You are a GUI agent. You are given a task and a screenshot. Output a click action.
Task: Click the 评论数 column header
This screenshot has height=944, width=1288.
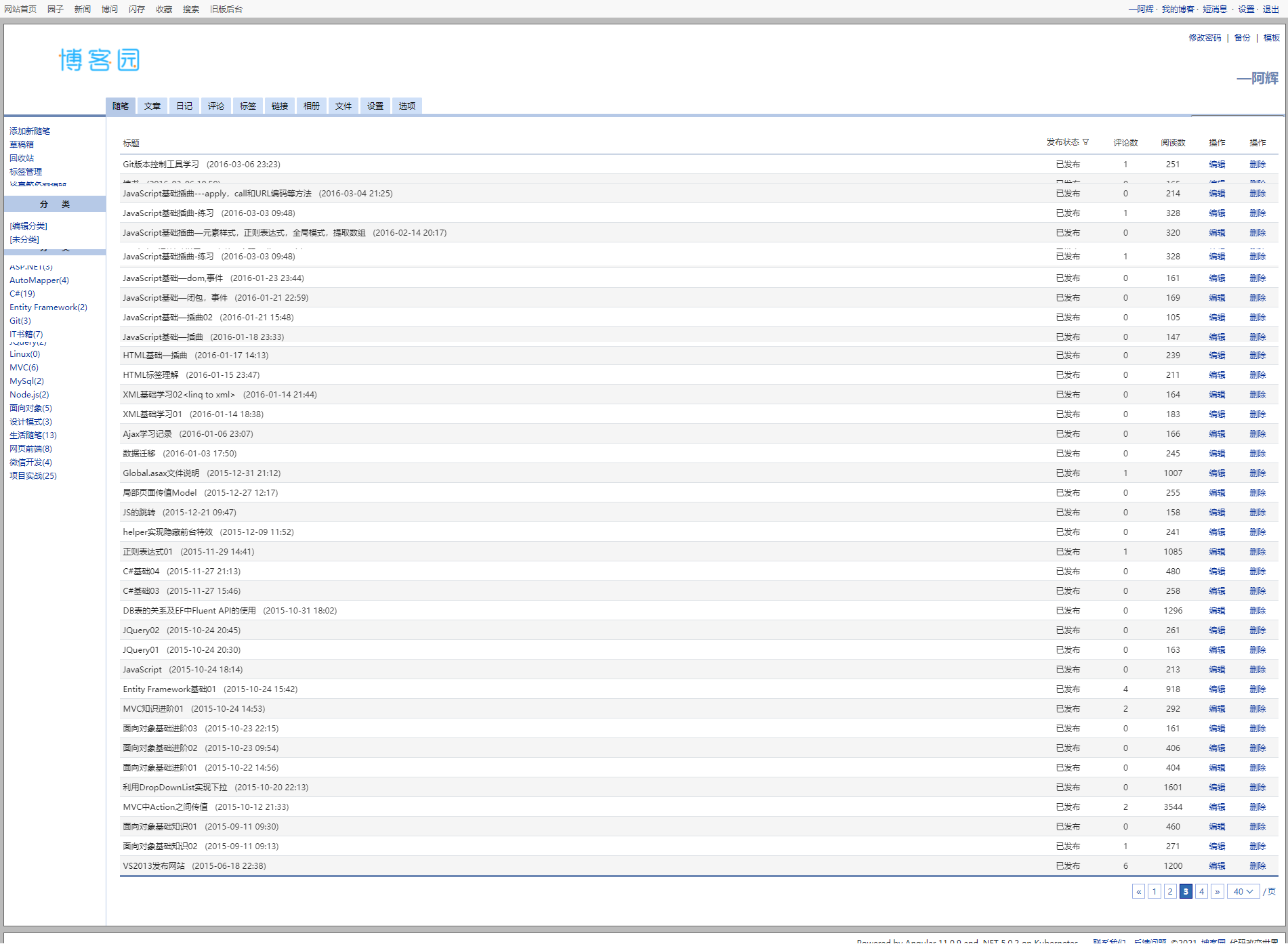(1125, 142)
